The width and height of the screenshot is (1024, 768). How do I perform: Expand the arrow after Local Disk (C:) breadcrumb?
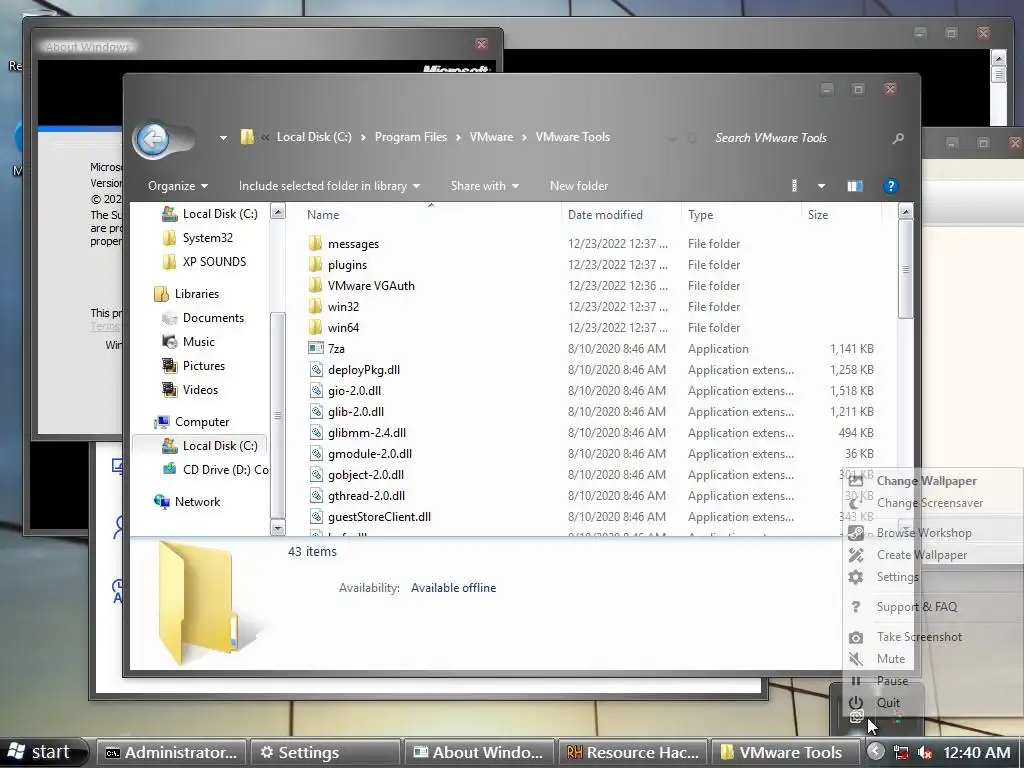tap(362, 137)
